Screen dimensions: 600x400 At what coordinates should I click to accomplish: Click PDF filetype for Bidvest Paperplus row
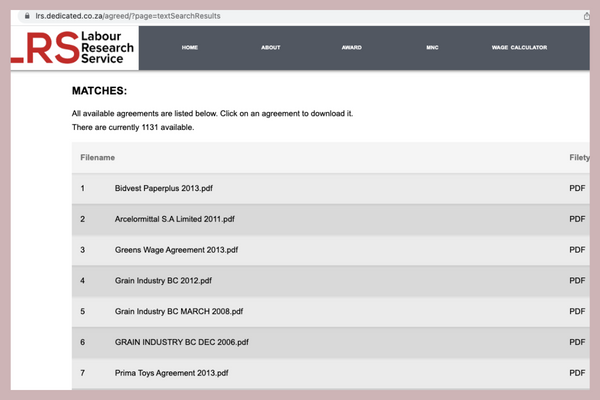pos(577,188)
